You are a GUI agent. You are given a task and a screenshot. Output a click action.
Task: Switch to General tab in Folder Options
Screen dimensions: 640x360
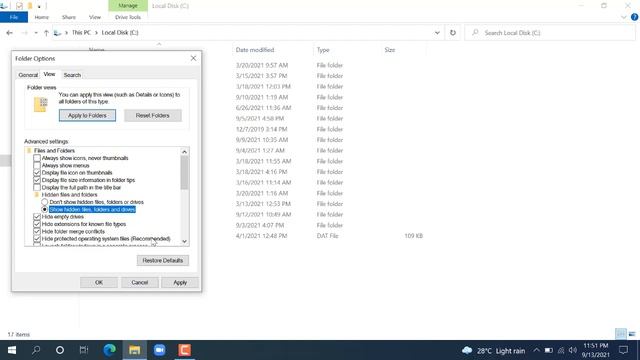pos(28,75)
